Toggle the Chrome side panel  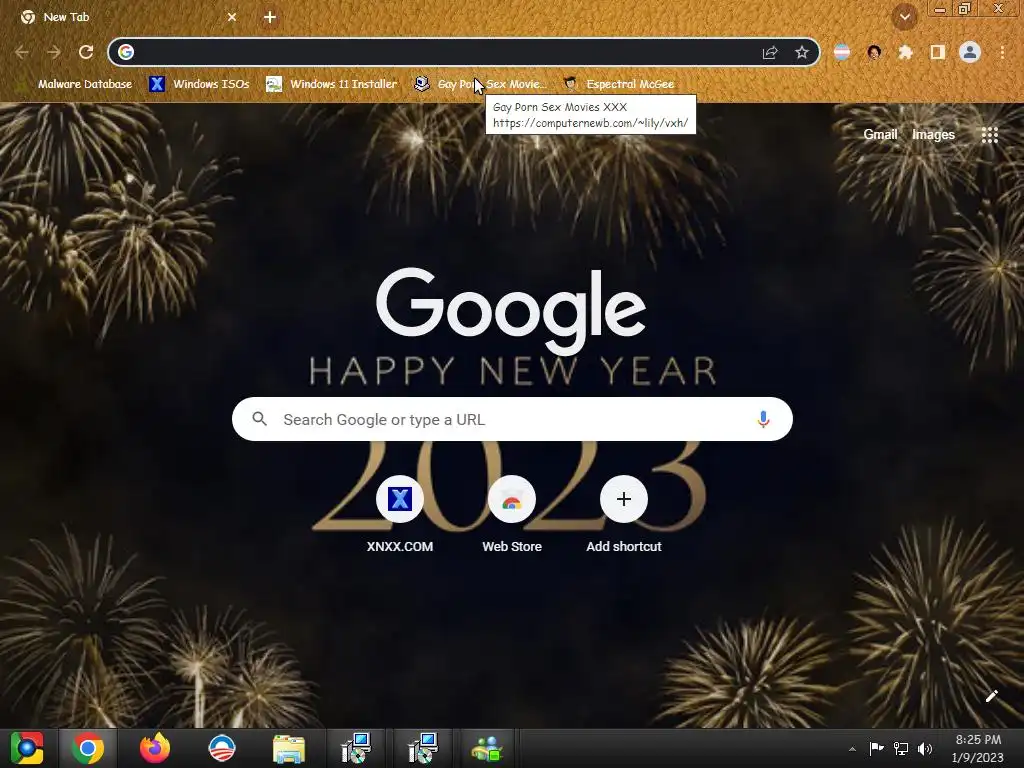tap(938, 52)
